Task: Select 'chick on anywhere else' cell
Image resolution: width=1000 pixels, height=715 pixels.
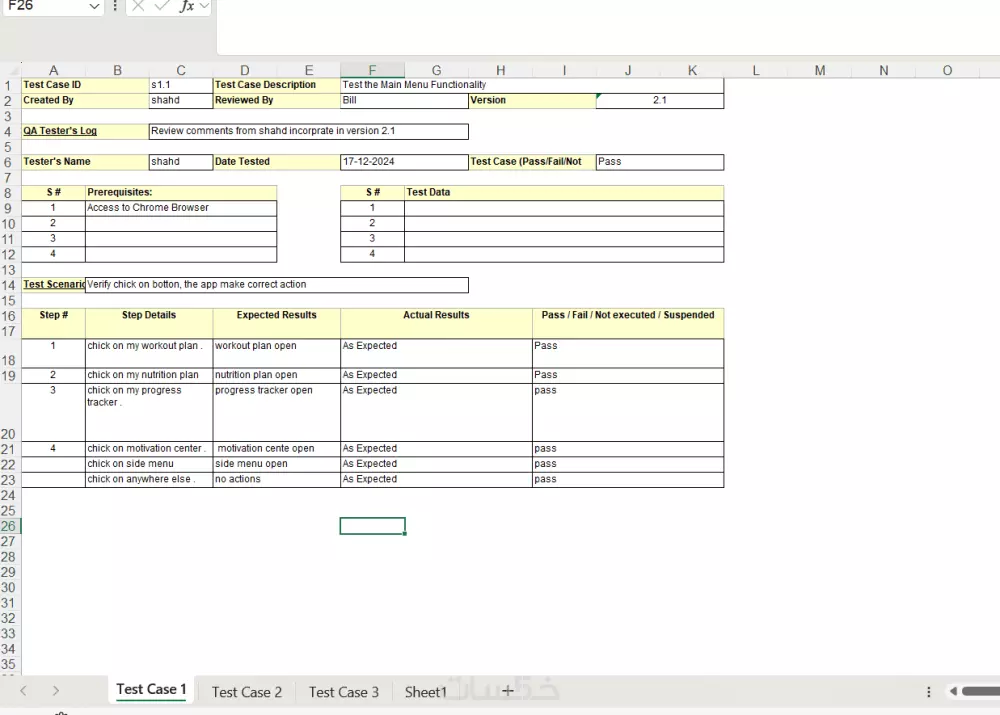Action: click(x=149, y=480)
